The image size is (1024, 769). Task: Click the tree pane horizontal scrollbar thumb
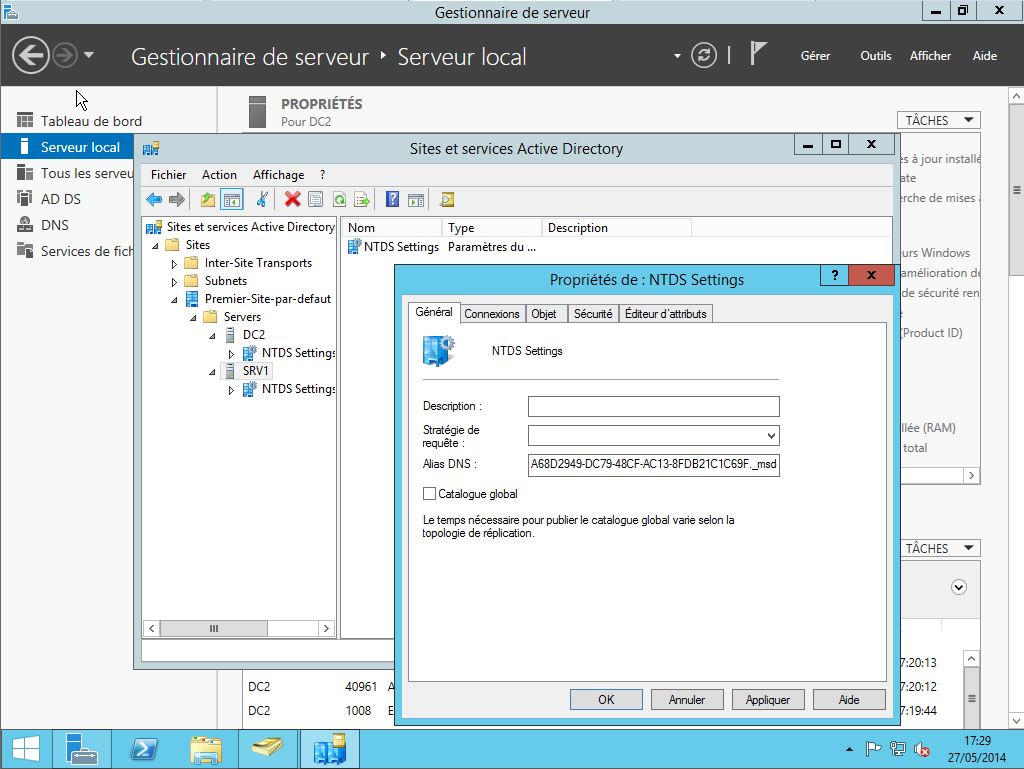(214, 629)
